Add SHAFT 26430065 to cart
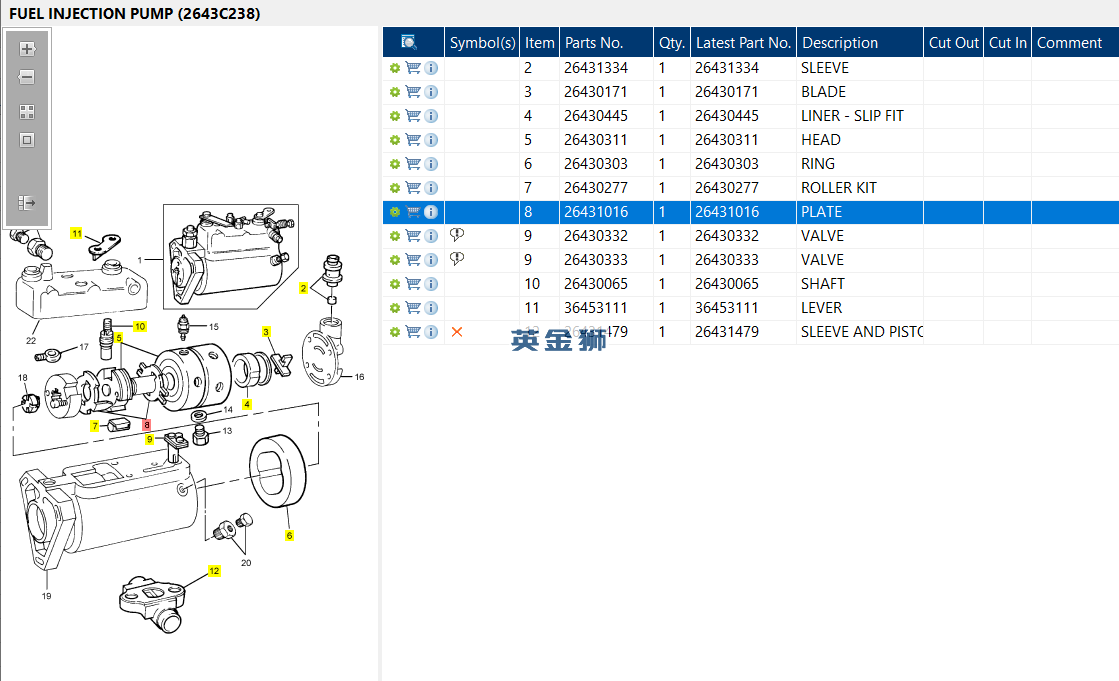Image resolution: width=1119 pixels, height=681 pixels. (412, 284)
